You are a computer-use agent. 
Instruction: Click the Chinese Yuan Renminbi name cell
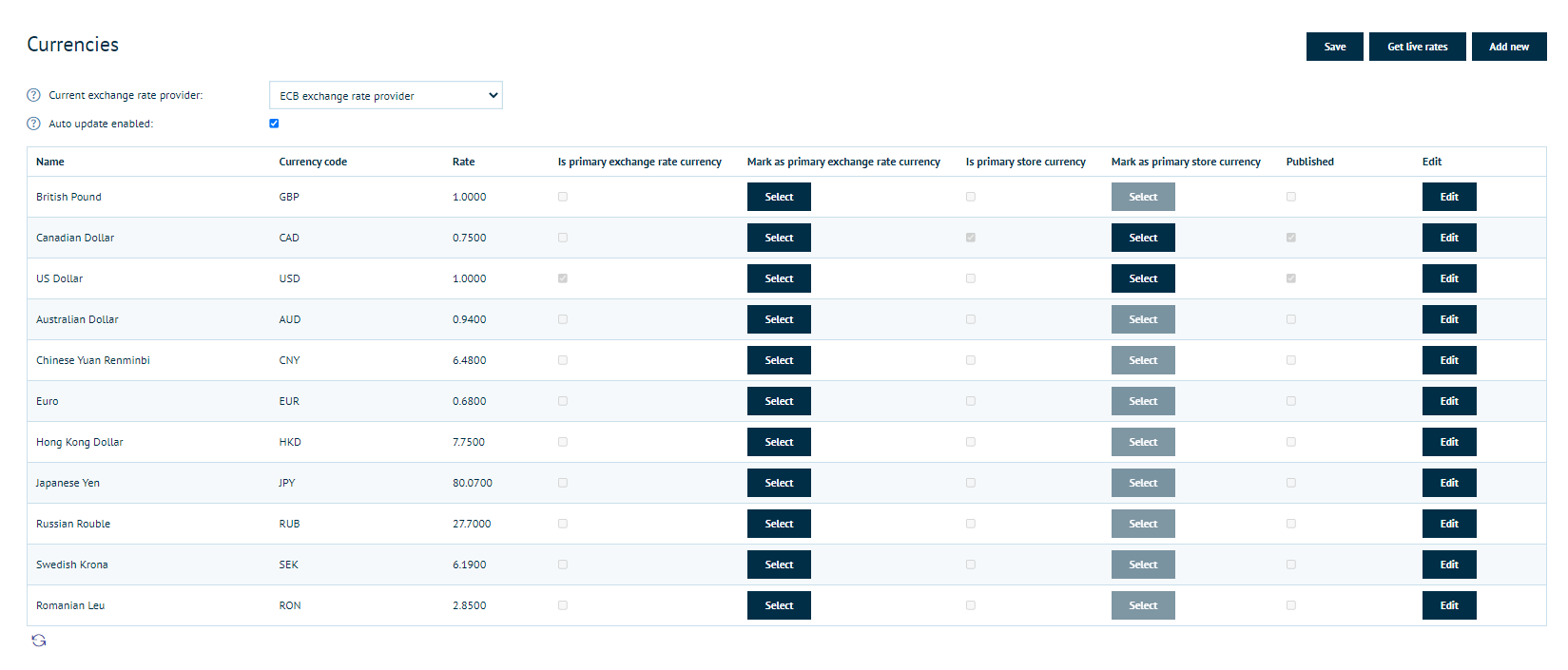93,360
